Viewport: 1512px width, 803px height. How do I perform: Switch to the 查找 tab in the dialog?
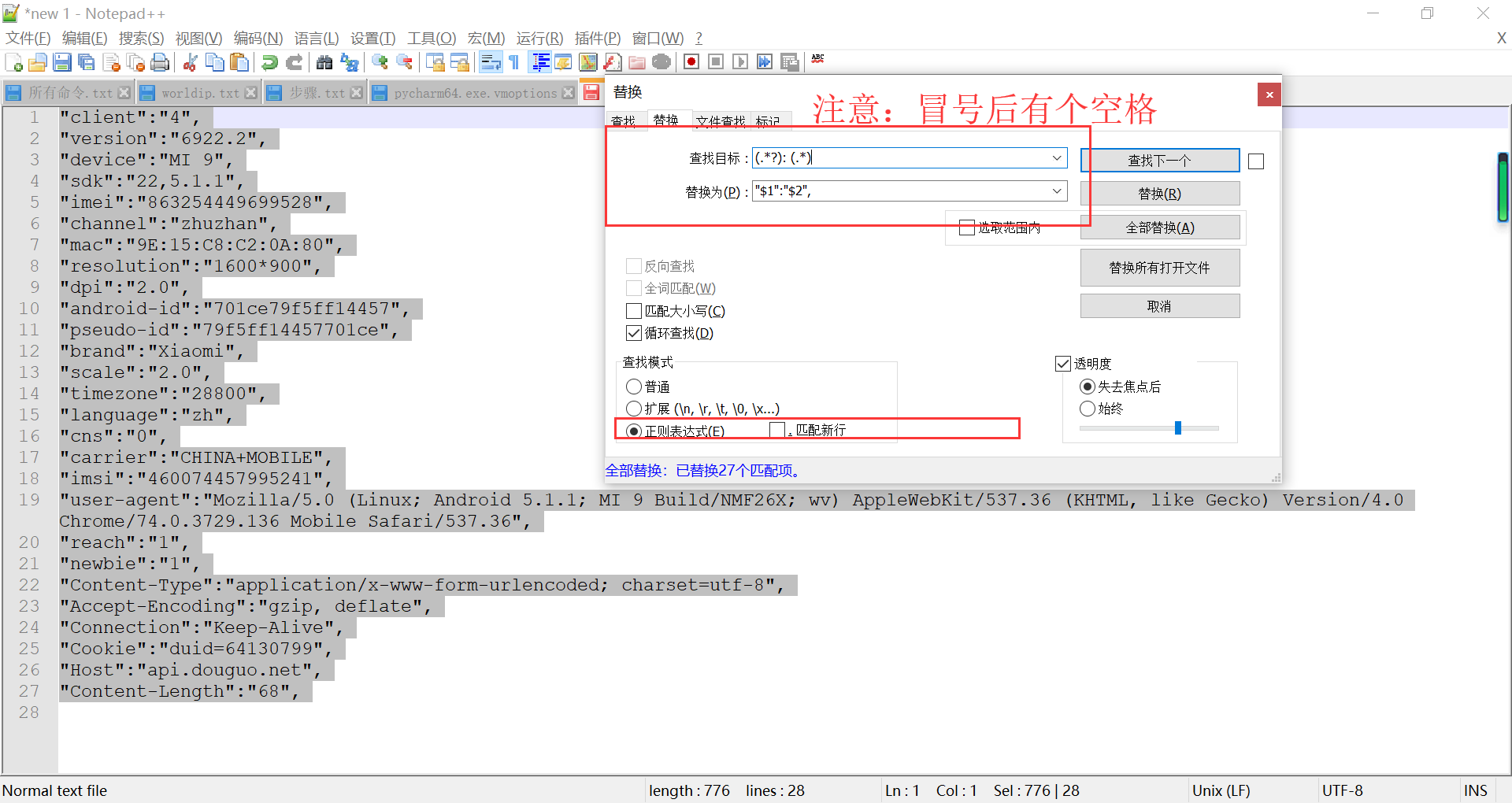point(624,120)
